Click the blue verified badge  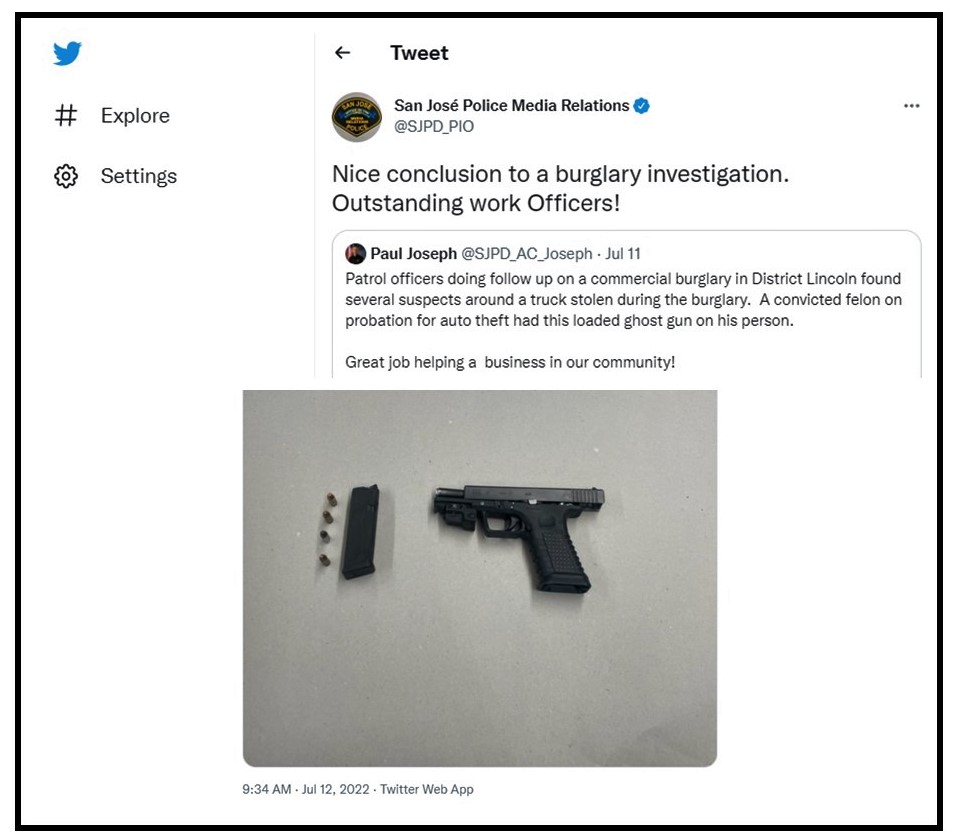click(642, 106)
